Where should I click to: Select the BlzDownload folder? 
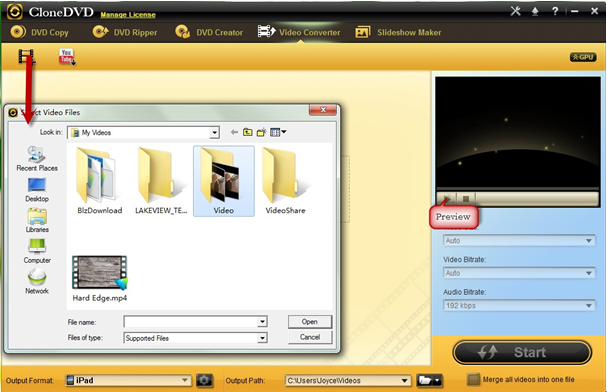tap(99, 181)
